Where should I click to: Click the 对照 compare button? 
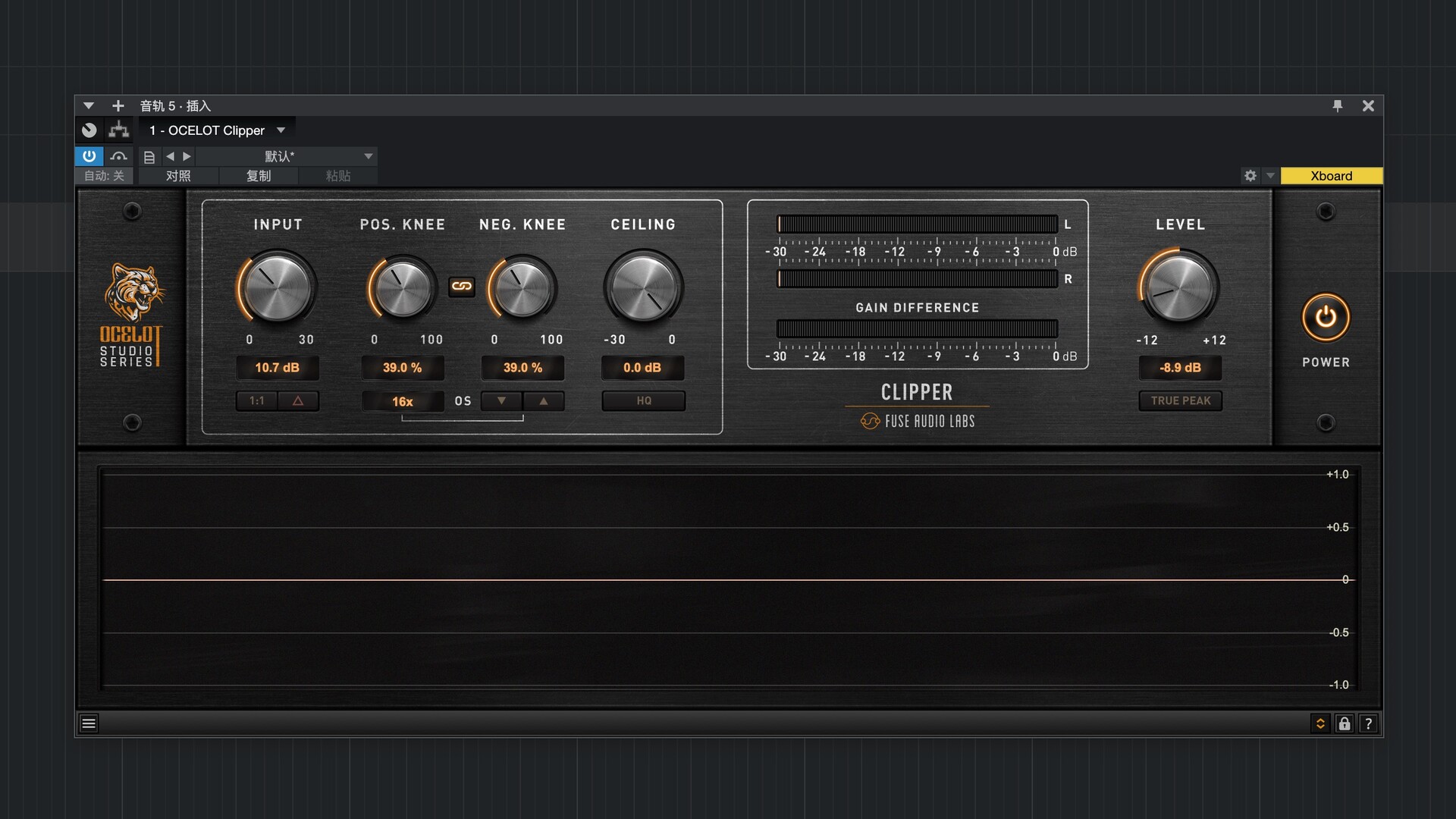point(178,176)
